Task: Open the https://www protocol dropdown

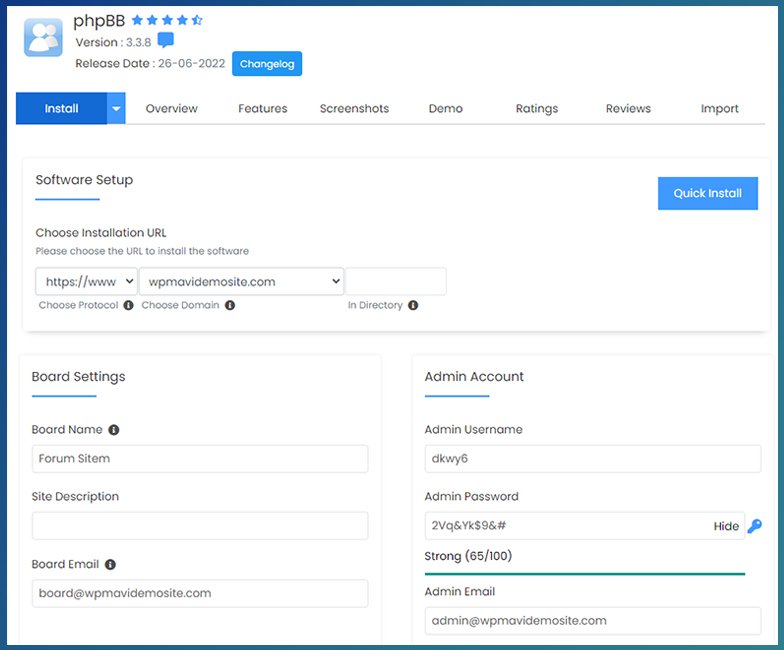Action: [x=86, y=282]
